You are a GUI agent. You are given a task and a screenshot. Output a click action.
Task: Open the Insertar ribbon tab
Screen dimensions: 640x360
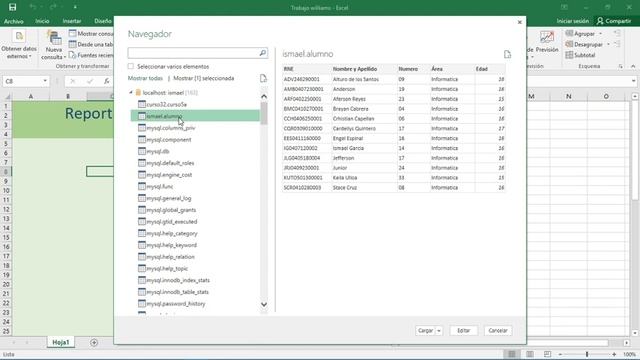coord(72,21)
